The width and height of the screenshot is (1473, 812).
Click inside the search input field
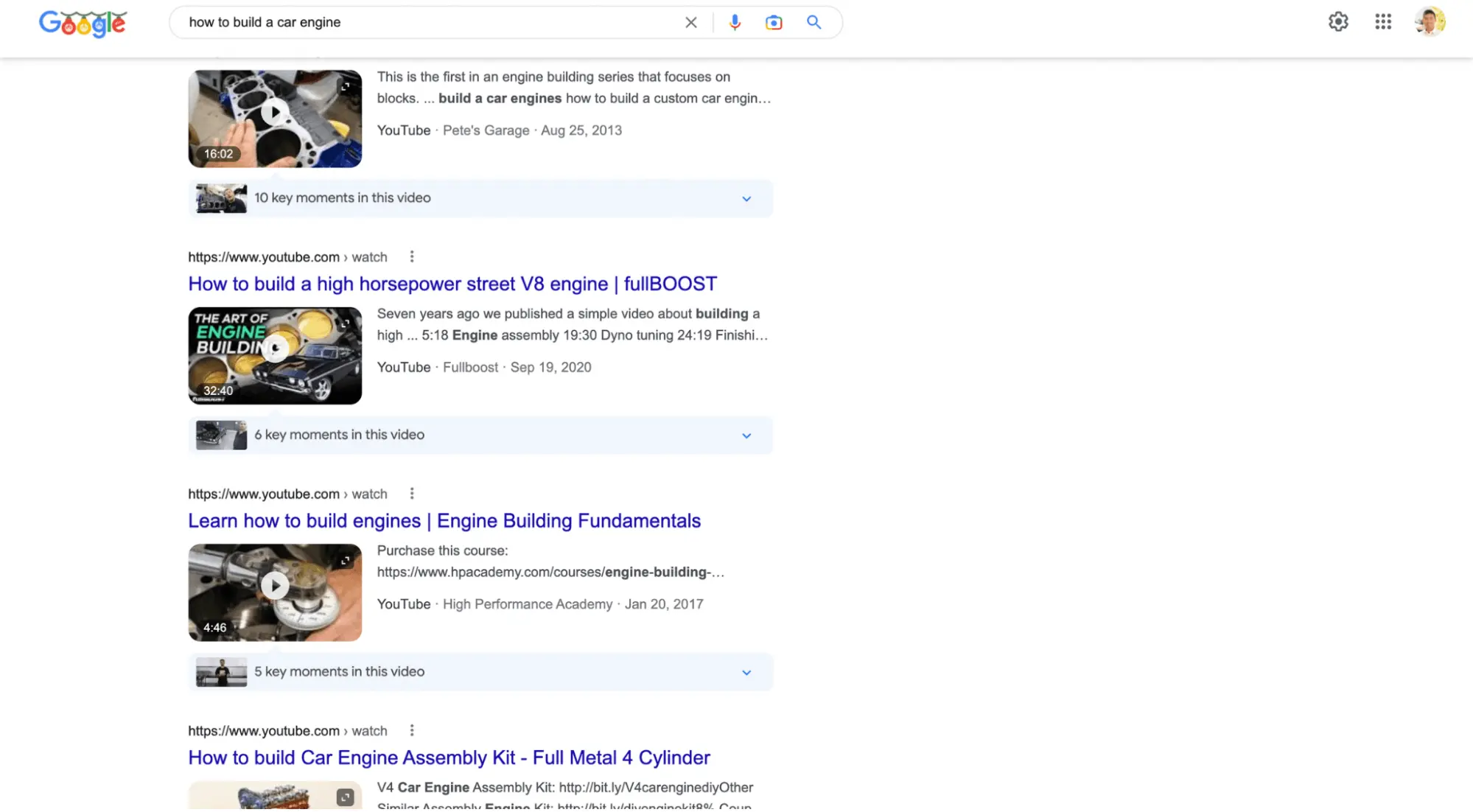pos(427,23)
